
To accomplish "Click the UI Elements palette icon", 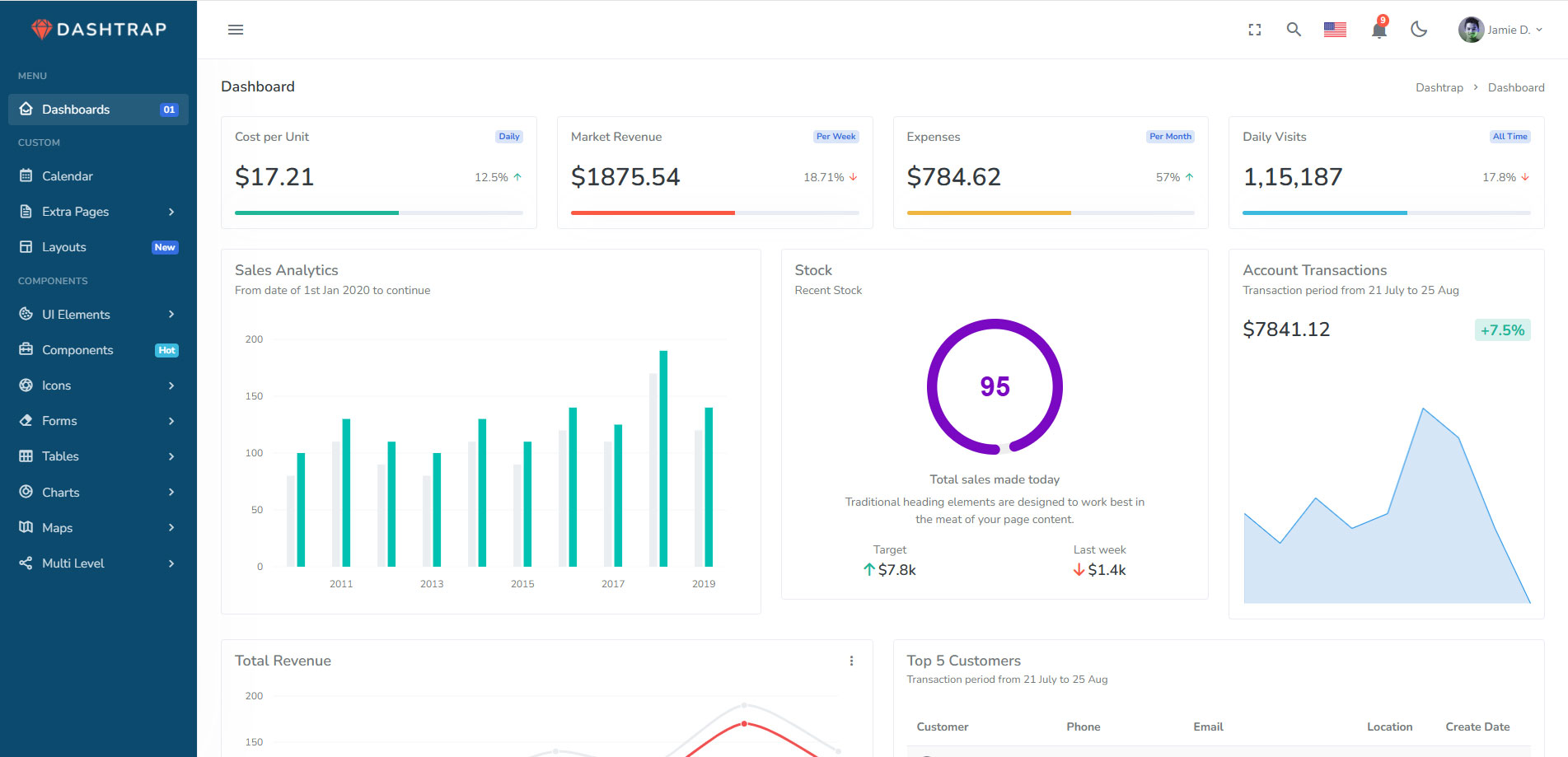I will coord(26,314).
